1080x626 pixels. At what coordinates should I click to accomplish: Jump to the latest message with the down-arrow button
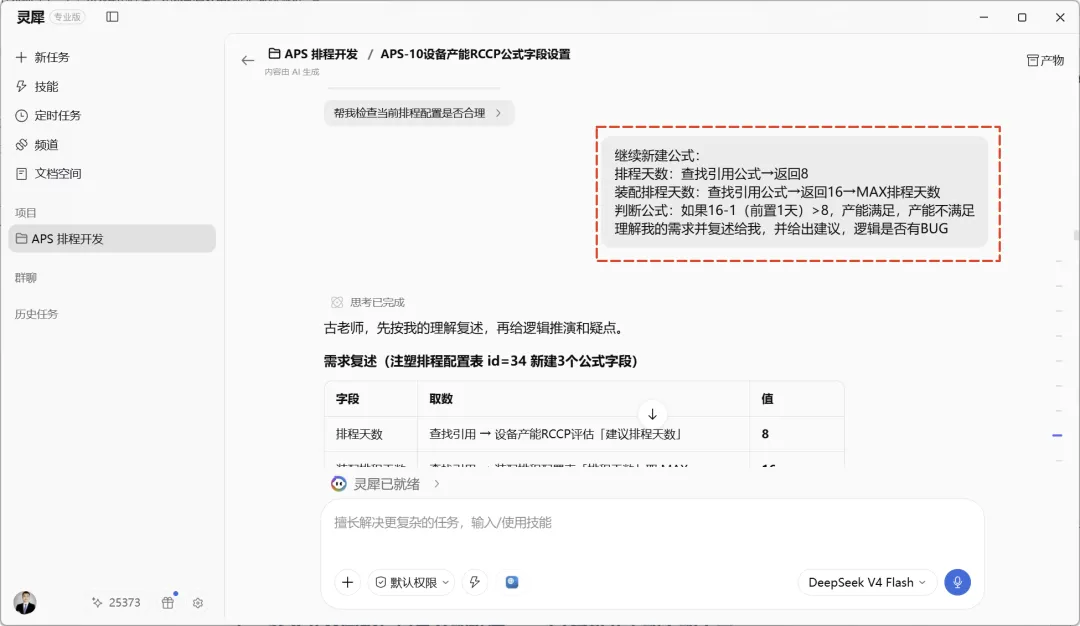652,415
